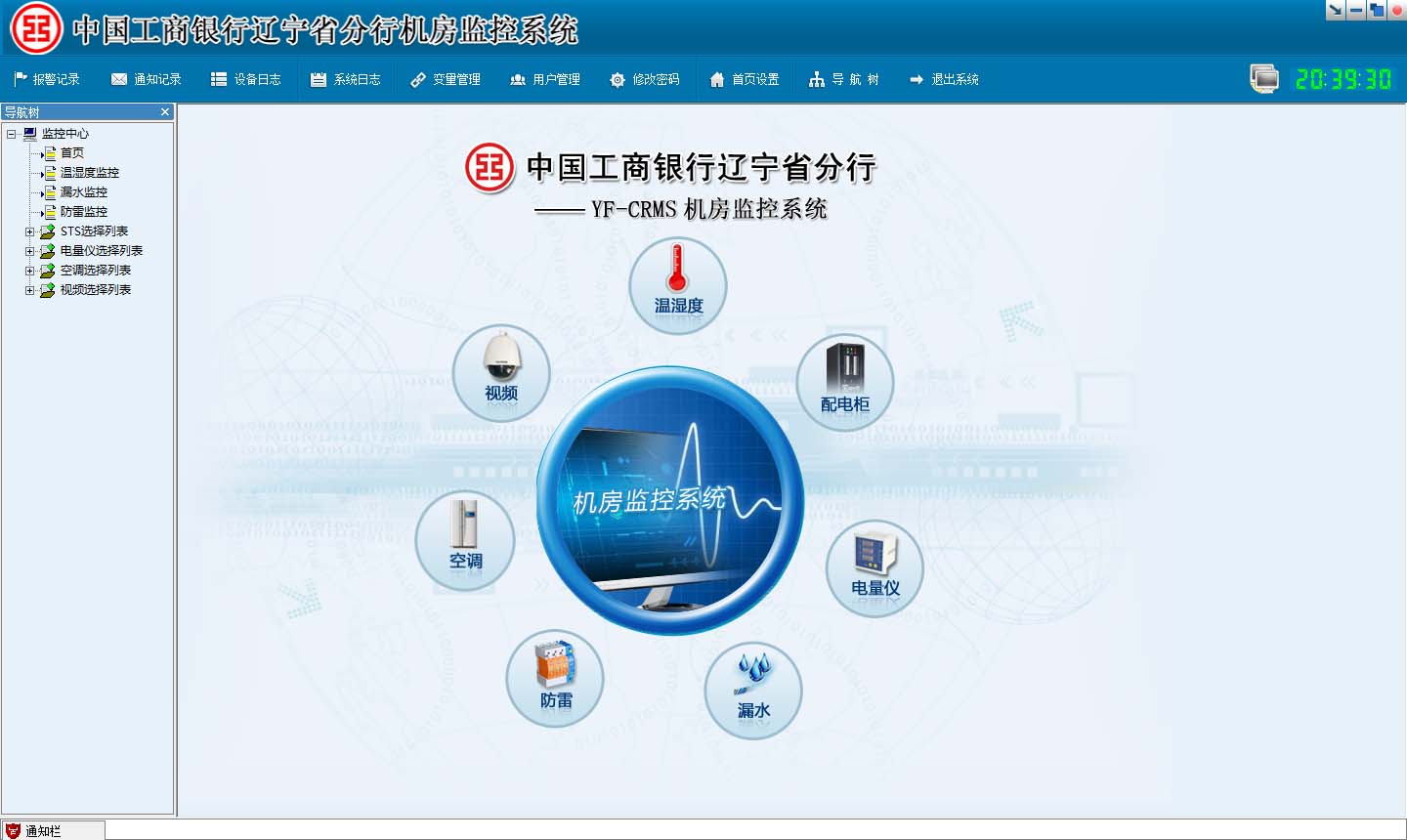This screenshot has width=1407, height=840.
Task: Click the 导航树 panel title
Action: point(21,112)
